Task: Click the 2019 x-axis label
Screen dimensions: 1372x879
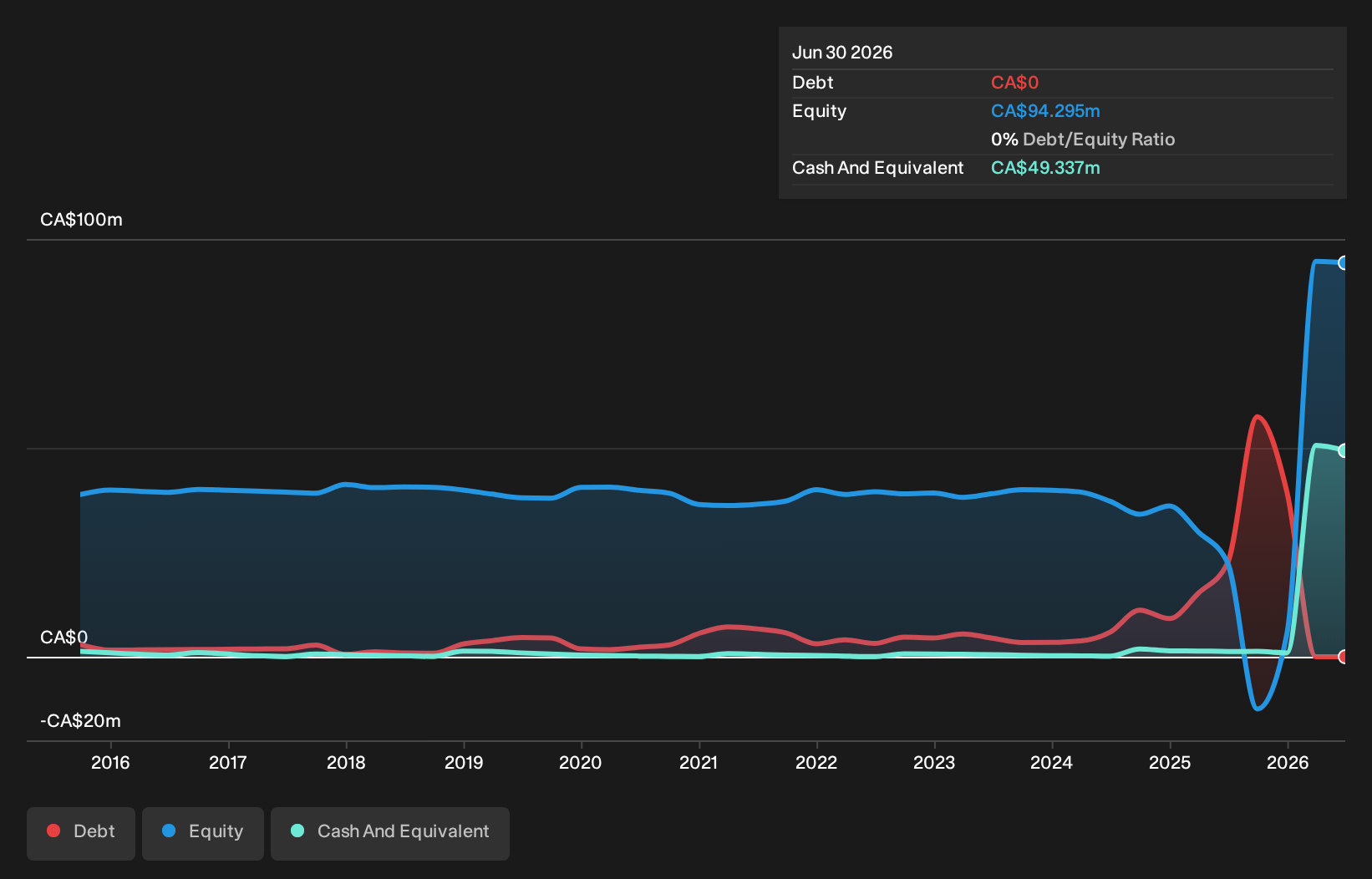Action: coord(464,762)
